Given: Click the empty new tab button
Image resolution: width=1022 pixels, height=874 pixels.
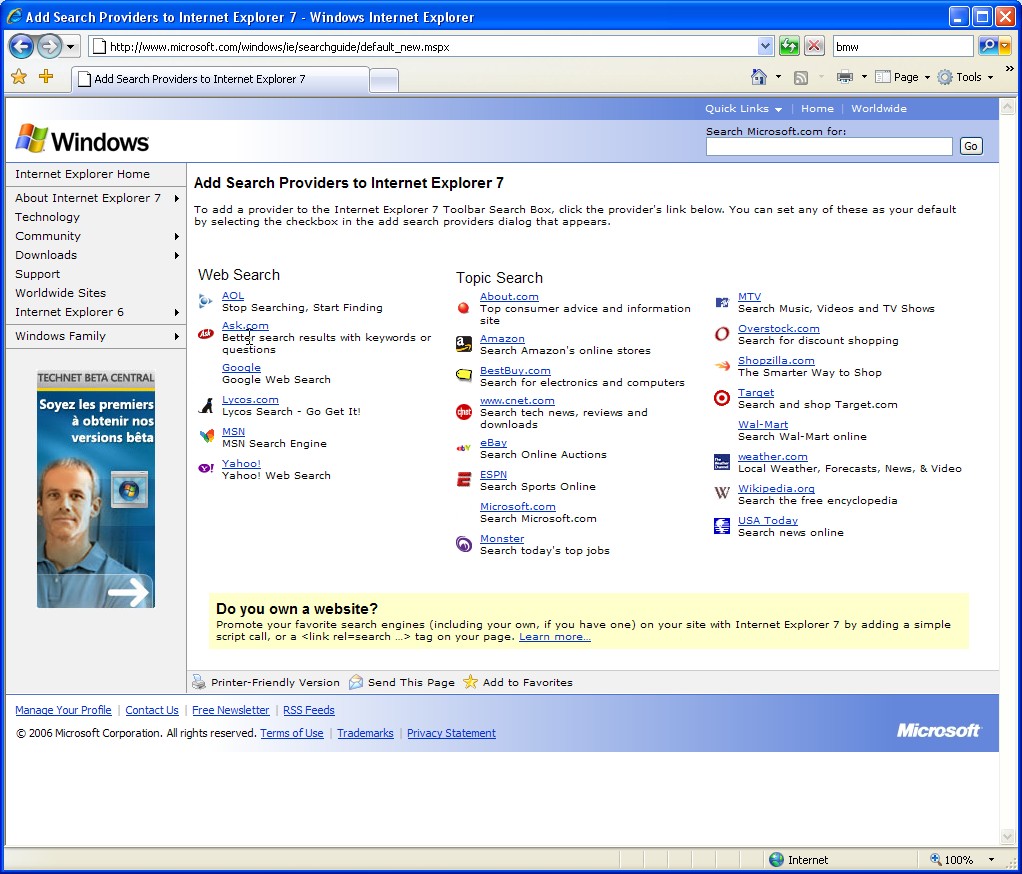Looking at the screenshot, I should point(384,80).
